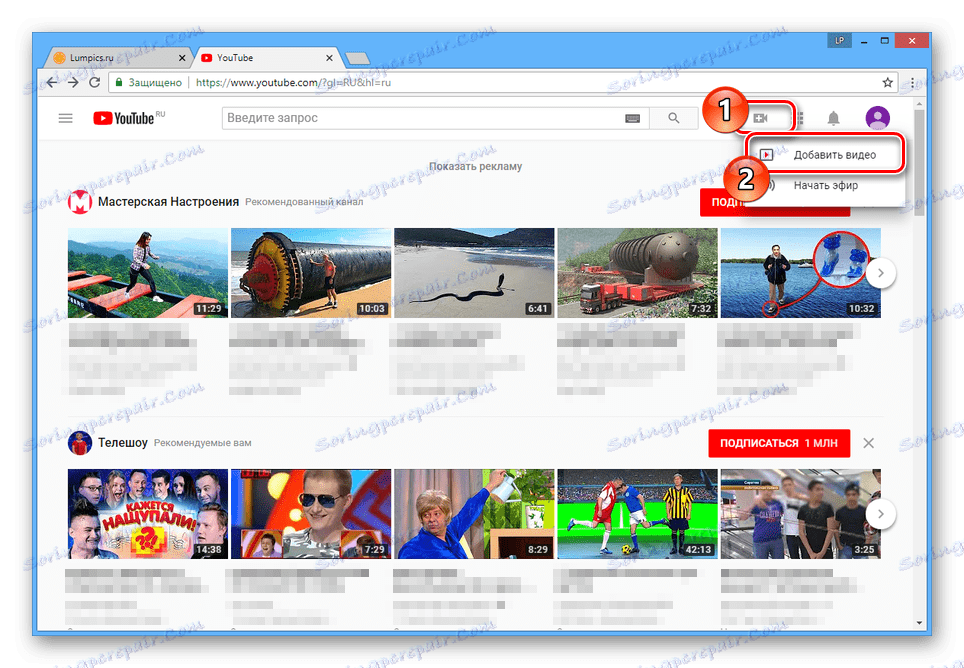
Task: Open the 8:29 watering can thumbnail
Action: point(474,514)
